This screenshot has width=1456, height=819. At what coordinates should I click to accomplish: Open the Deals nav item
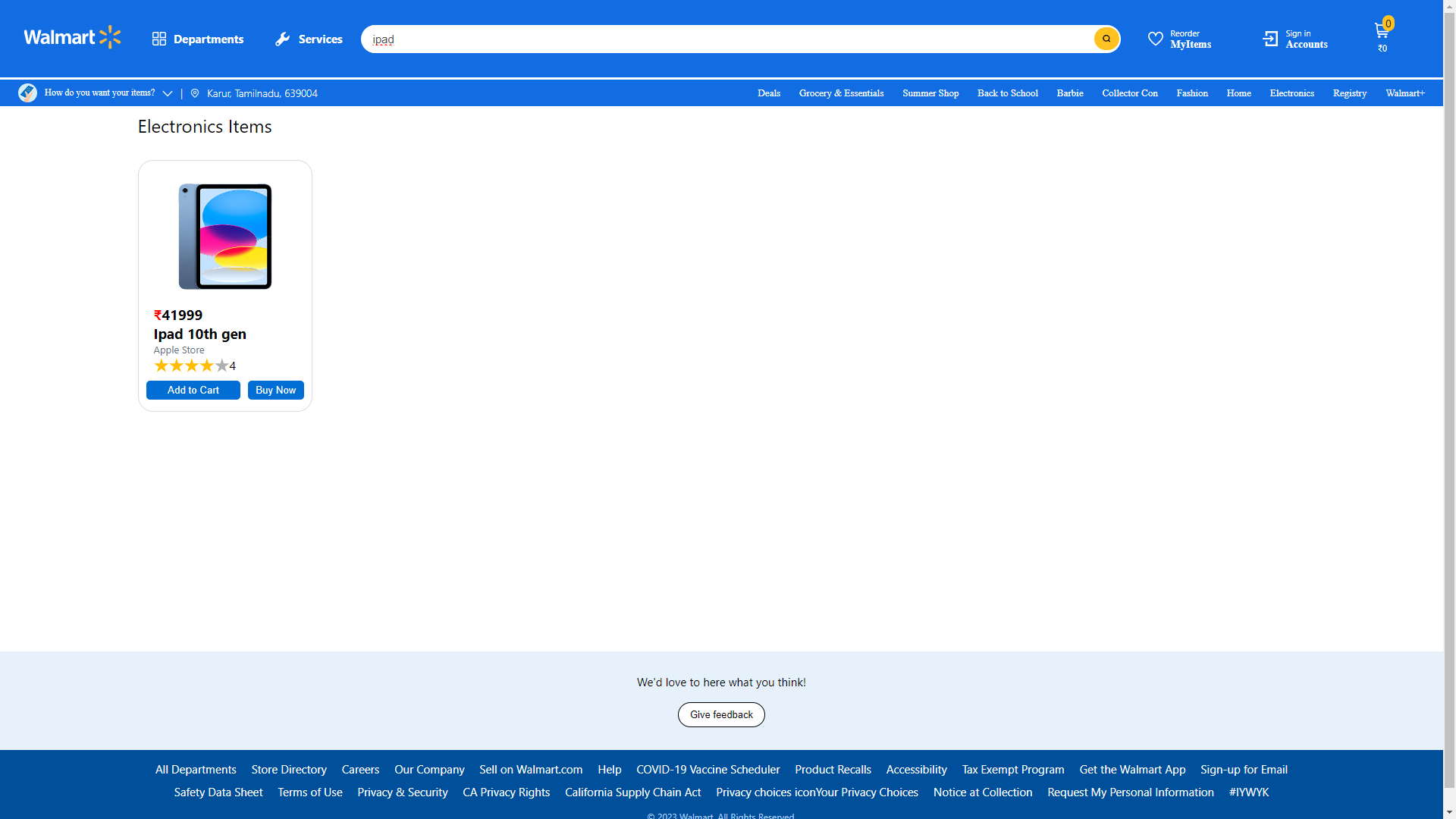[x=768, y=93]
